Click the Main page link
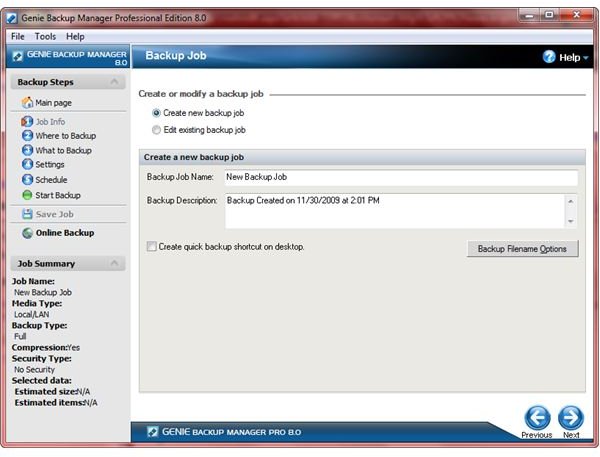Viewport: 600px width, 457px height. tap(53, 103)
